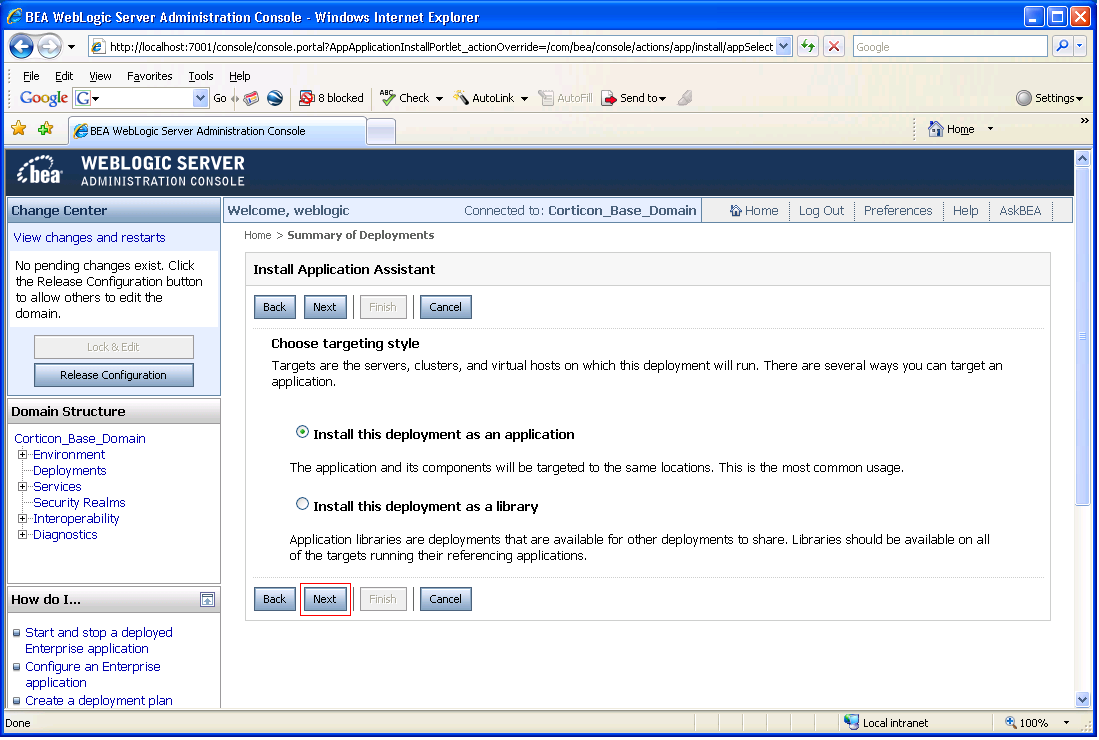Select Install this deployment as a library

pyautogui.click(x=302, y=504)
